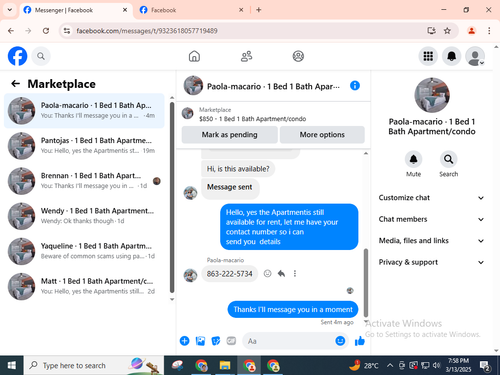Viewport: 500px width, 375px height.
Task: Attach a photo using the image icon
Action: click(200, 341)
